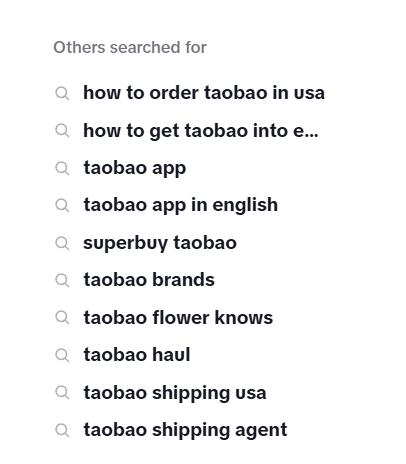Click search icon beside 'taobao brands'
The width and height of the screenshot is (406, 464).
click(62, 280)
